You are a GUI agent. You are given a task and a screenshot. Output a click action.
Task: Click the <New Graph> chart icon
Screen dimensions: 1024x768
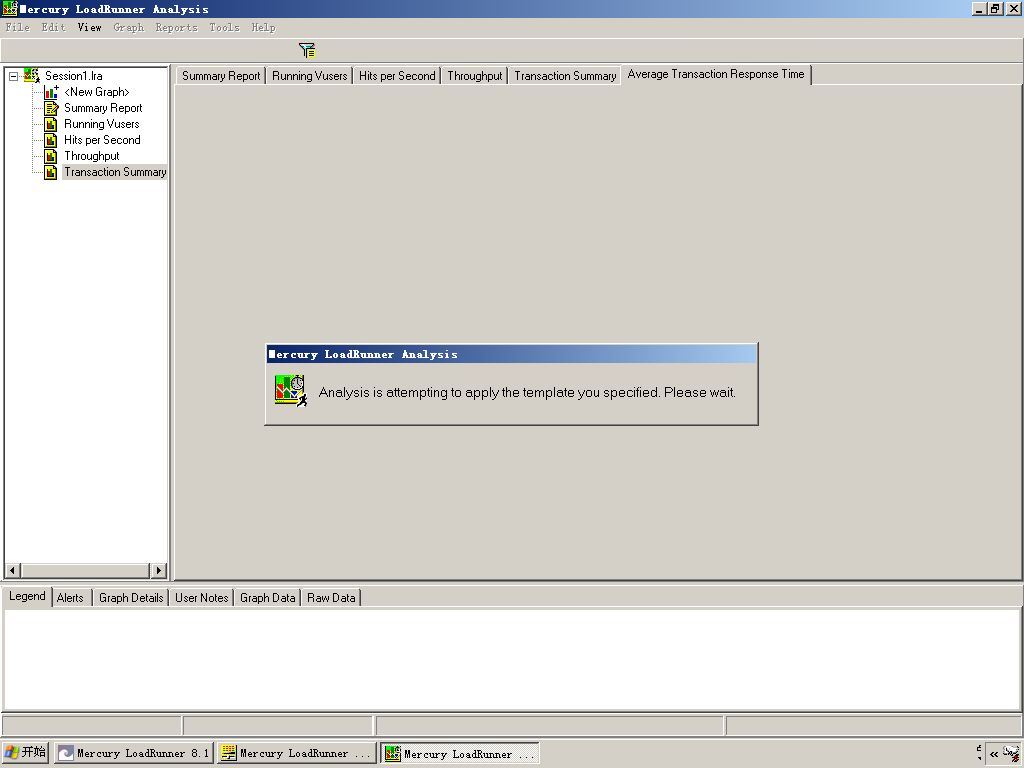click(x=51, y=92)
